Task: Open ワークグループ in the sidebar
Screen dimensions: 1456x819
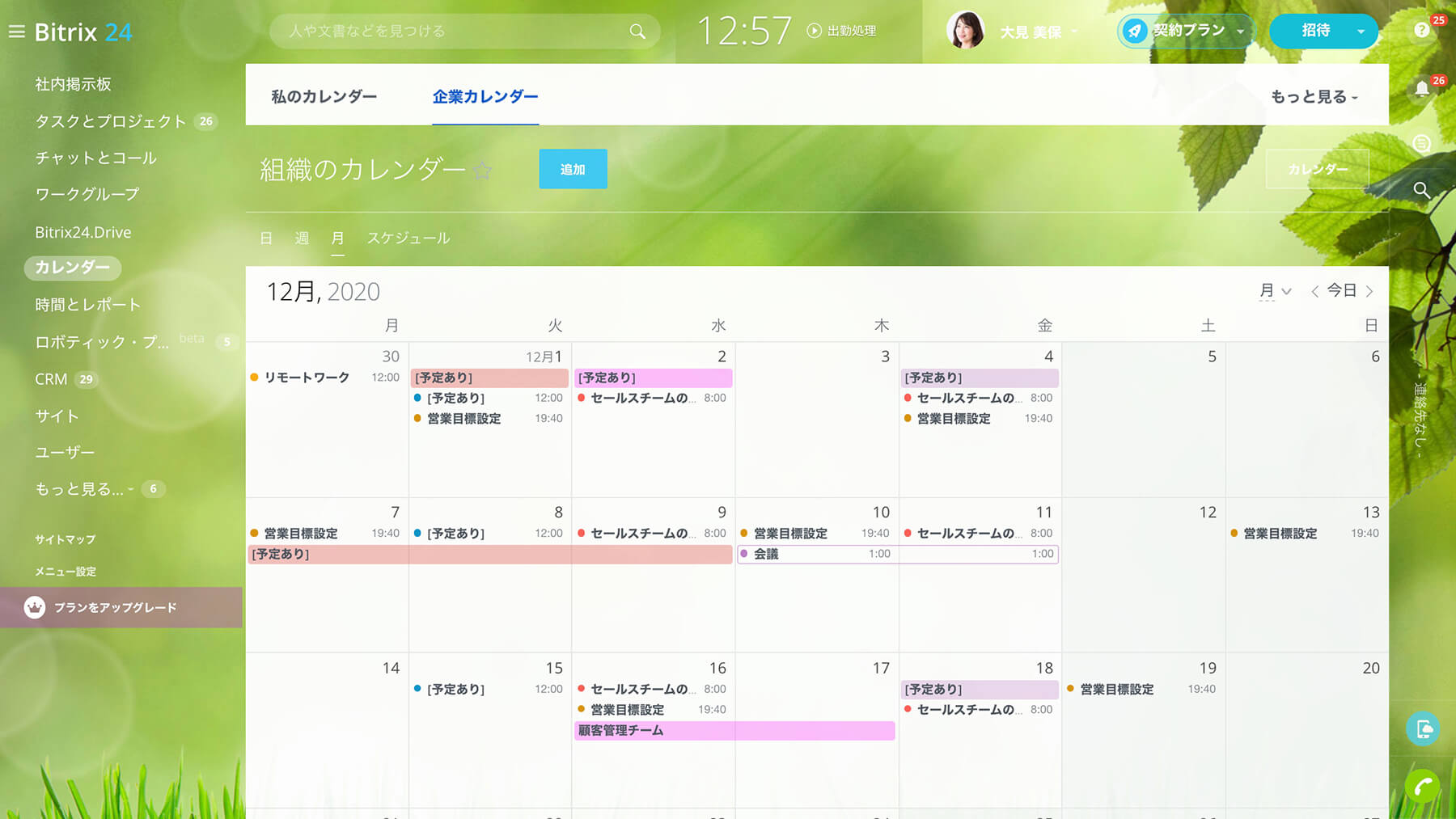Action: (x=87, y=194)
